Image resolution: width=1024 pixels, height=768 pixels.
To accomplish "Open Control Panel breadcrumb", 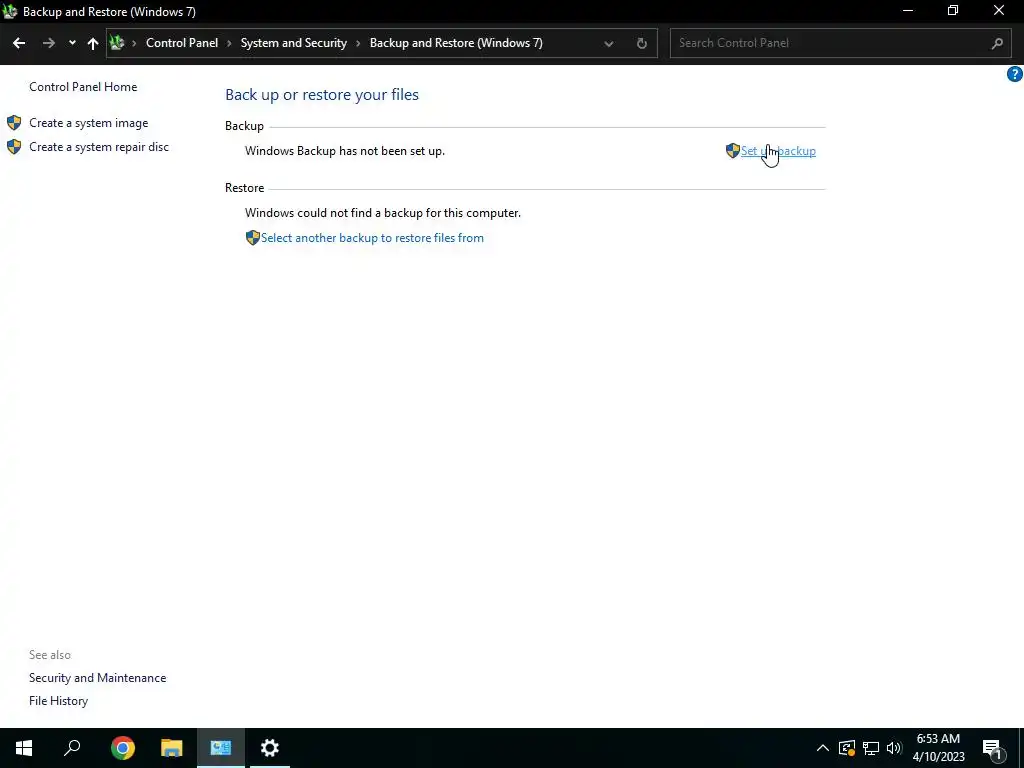I will pos(182,43).
